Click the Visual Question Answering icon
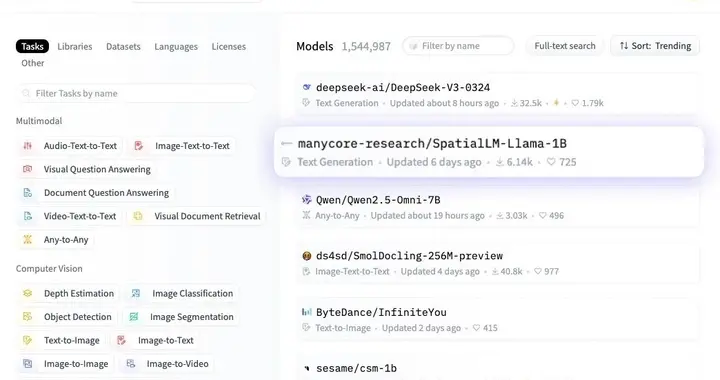The image size is (720, 380). [x=28, y=169]
